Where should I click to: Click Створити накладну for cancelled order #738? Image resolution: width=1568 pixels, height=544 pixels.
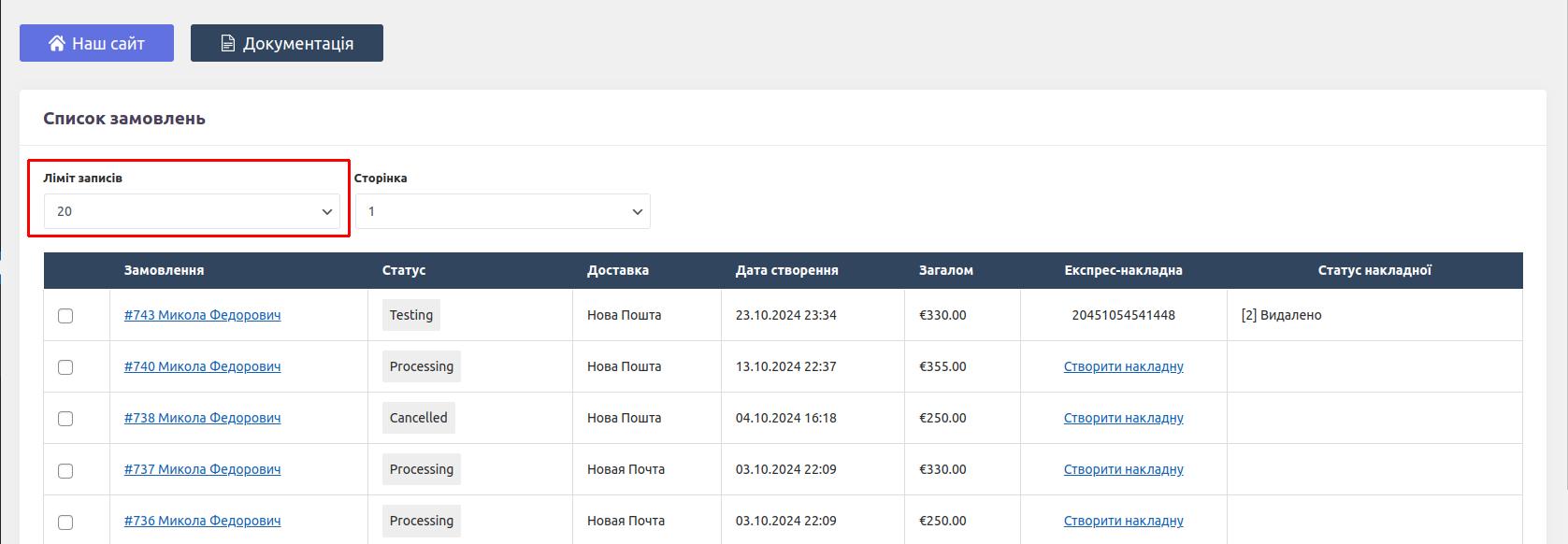tap(1123, 418)
